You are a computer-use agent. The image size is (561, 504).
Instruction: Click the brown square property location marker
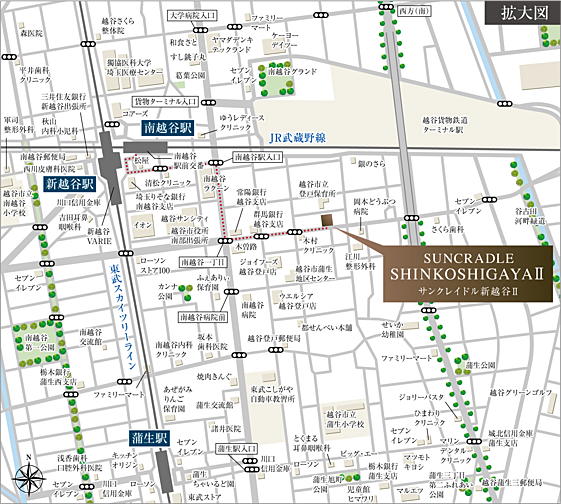(327, 221)
